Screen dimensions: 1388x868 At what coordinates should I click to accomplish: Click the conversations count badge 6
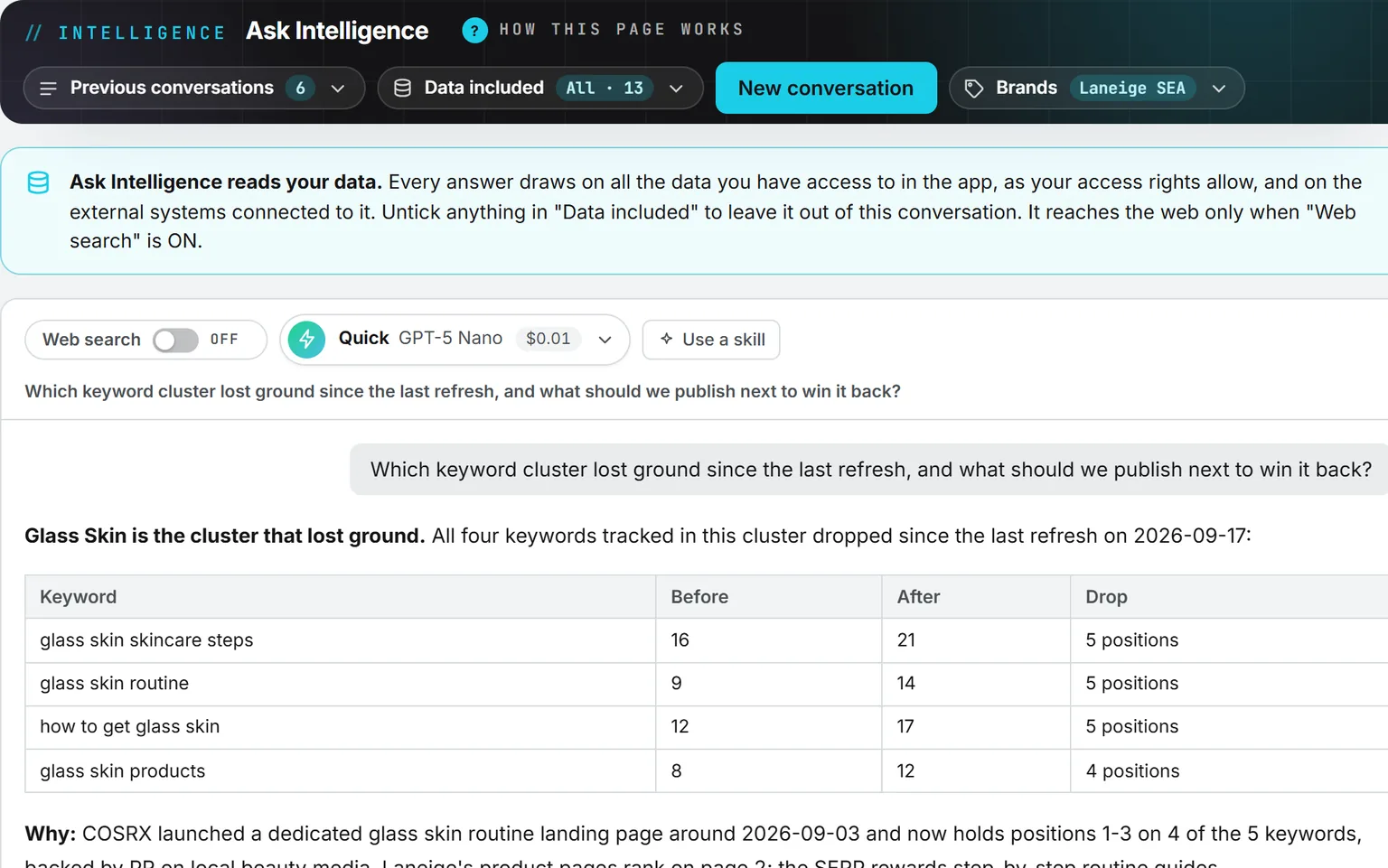click(x=300, y=89)
